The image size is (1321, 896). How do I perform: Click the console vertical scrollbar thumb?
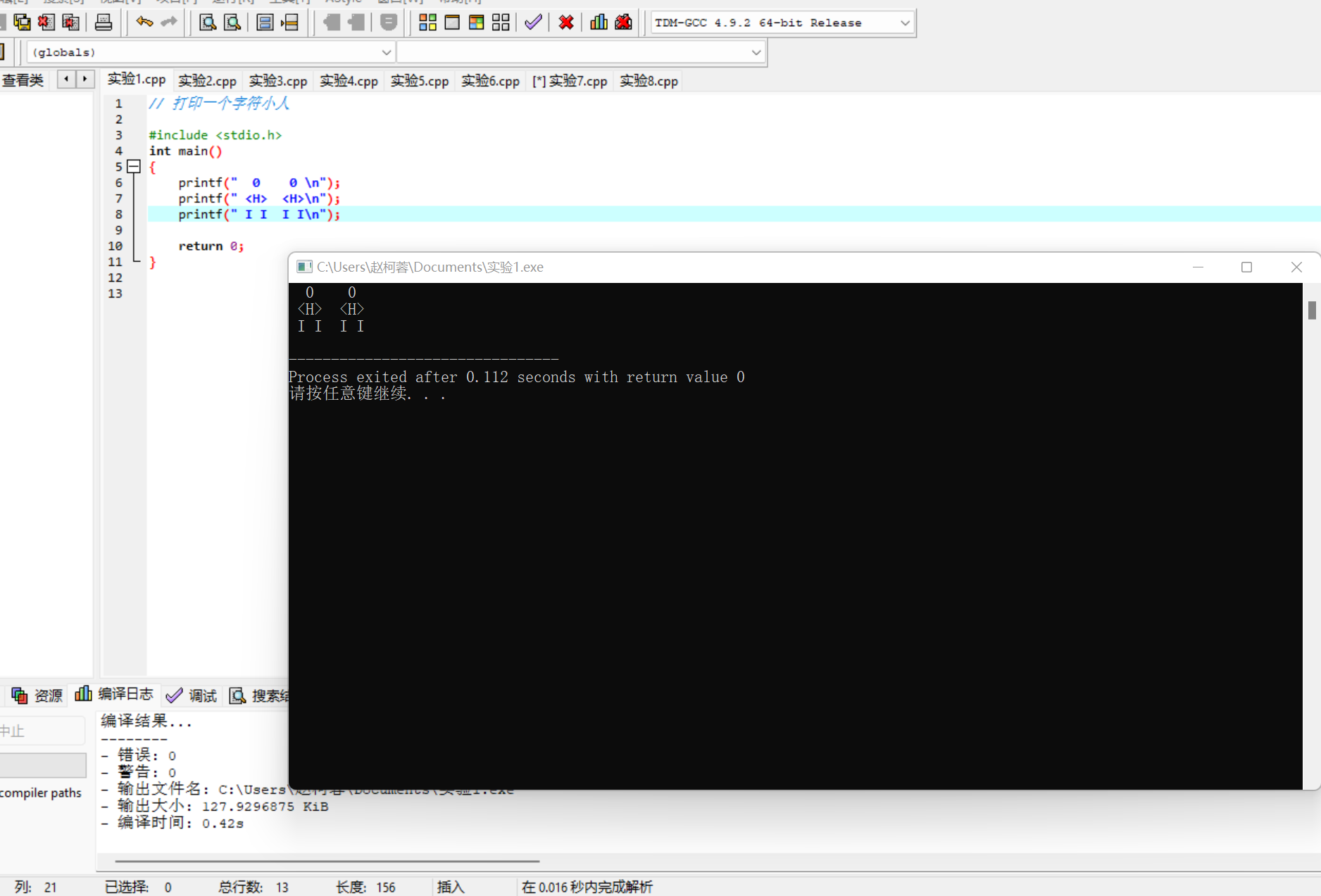(x=1312, y=310)
